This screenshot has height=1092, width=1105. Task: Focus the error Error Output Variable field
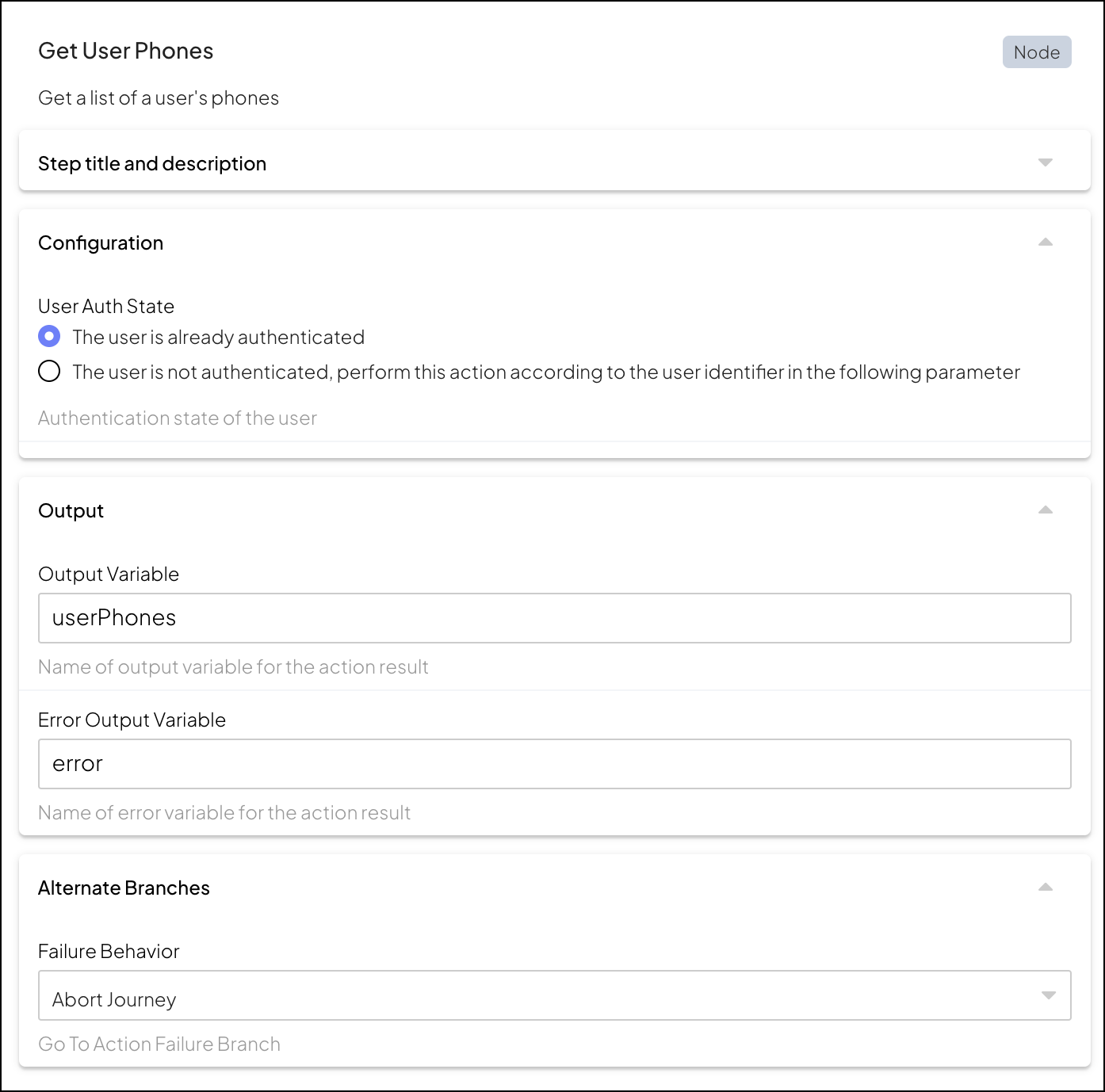(x=553, y=764)
